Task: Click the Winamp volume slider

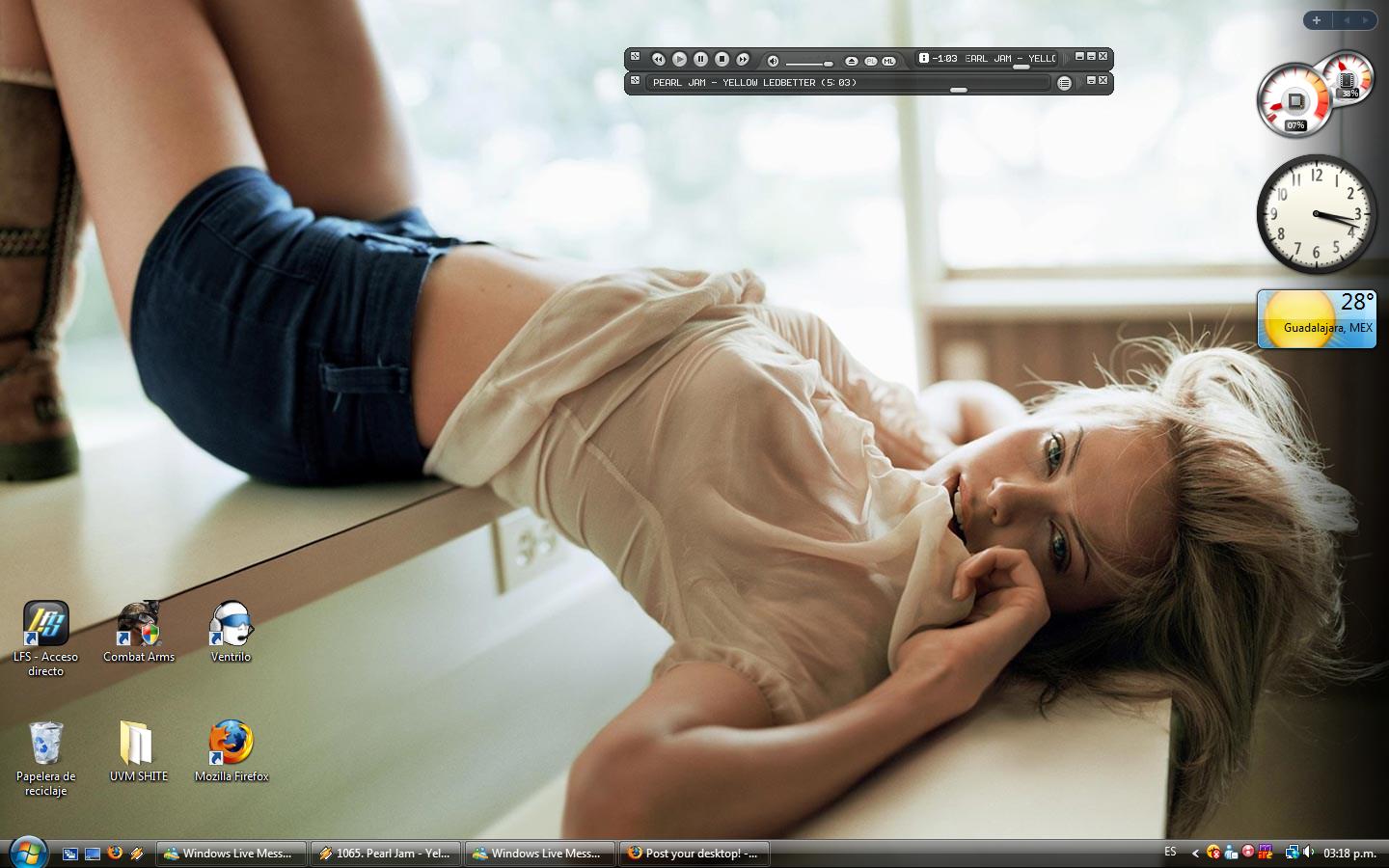Action: click(x=809, y=63)
